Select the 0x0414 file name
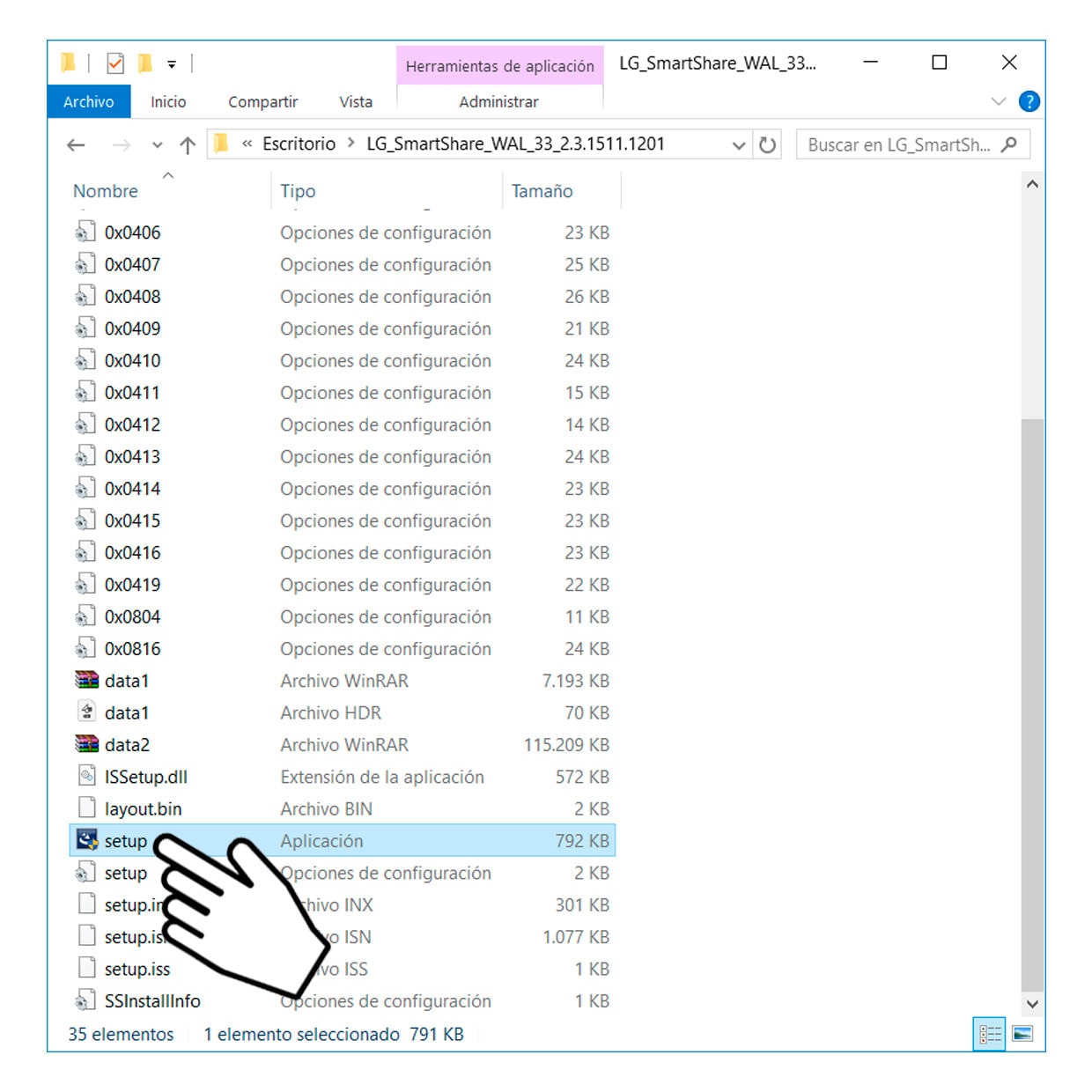 132,488
